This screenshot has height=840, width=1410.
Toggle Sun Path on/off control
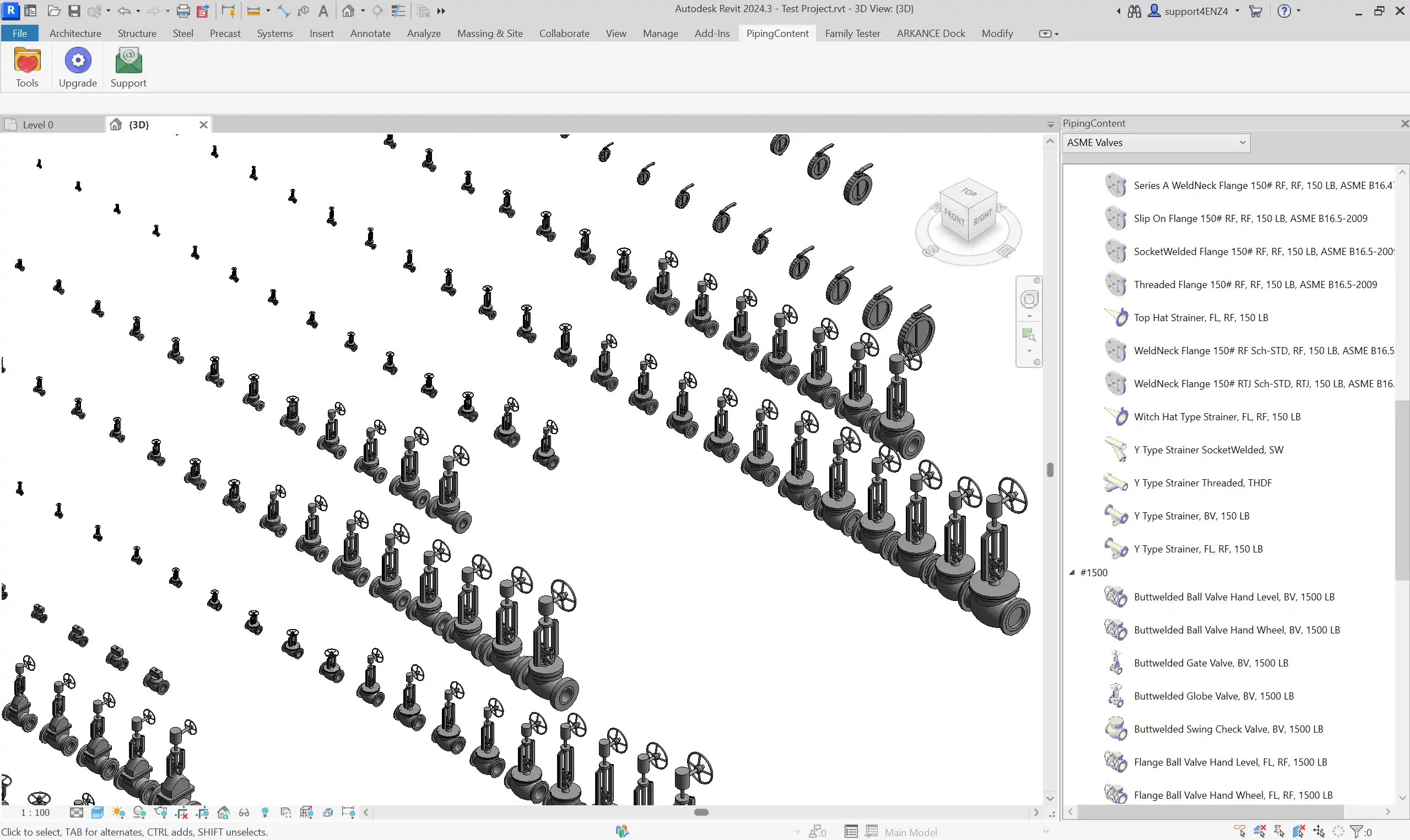118,813
